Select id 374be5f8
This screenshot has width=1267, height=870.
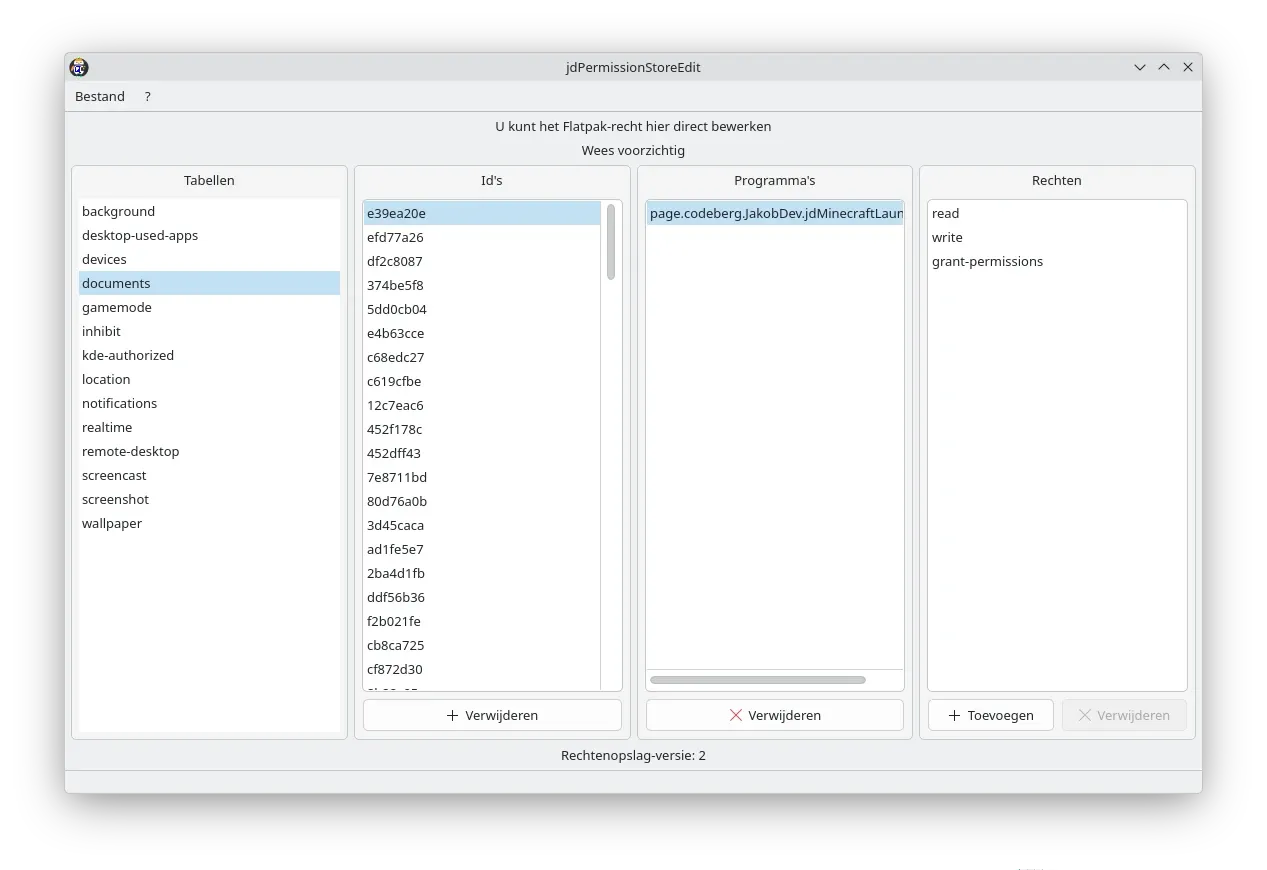click(482, 285)
